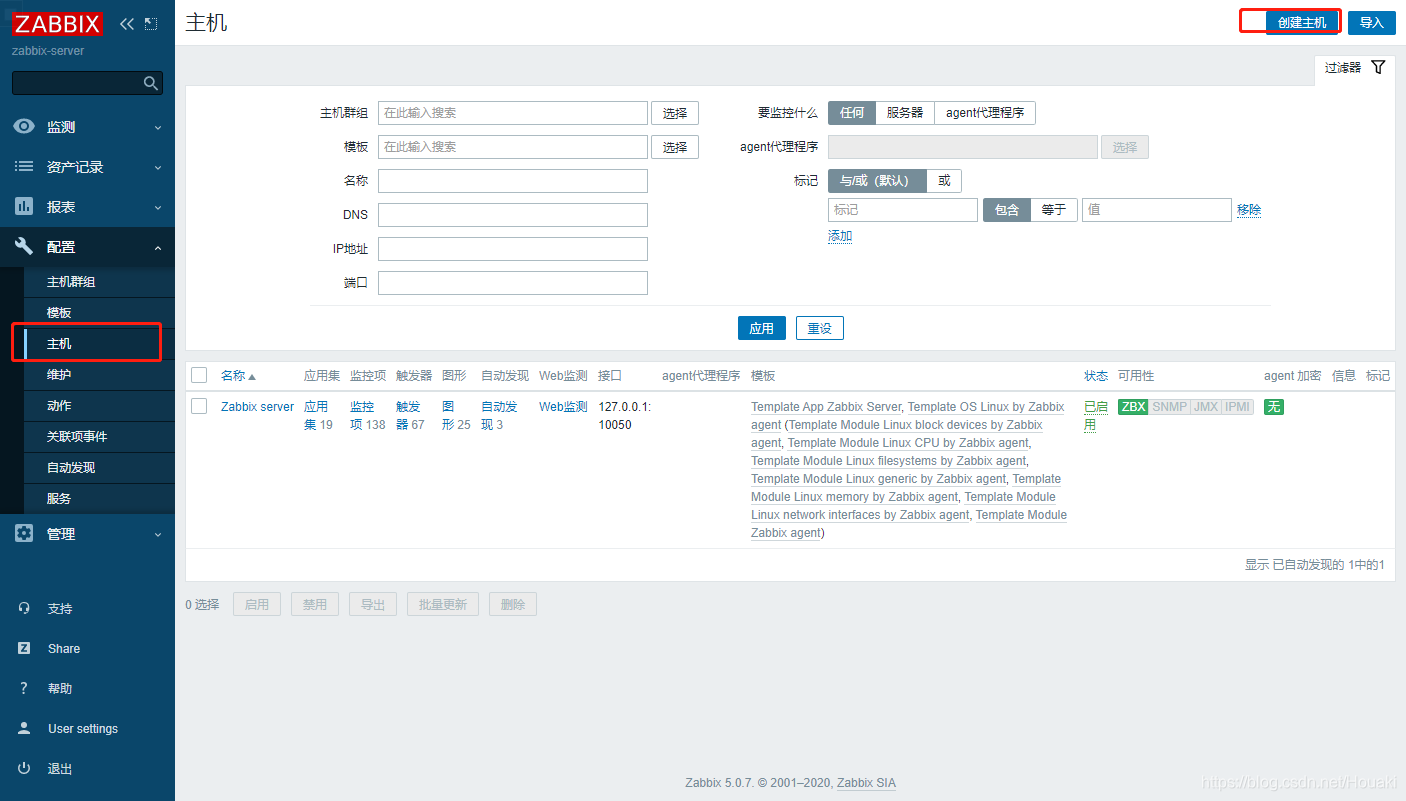Click the 退出 power icon
1406x801 pixels.
pos(24,768)
